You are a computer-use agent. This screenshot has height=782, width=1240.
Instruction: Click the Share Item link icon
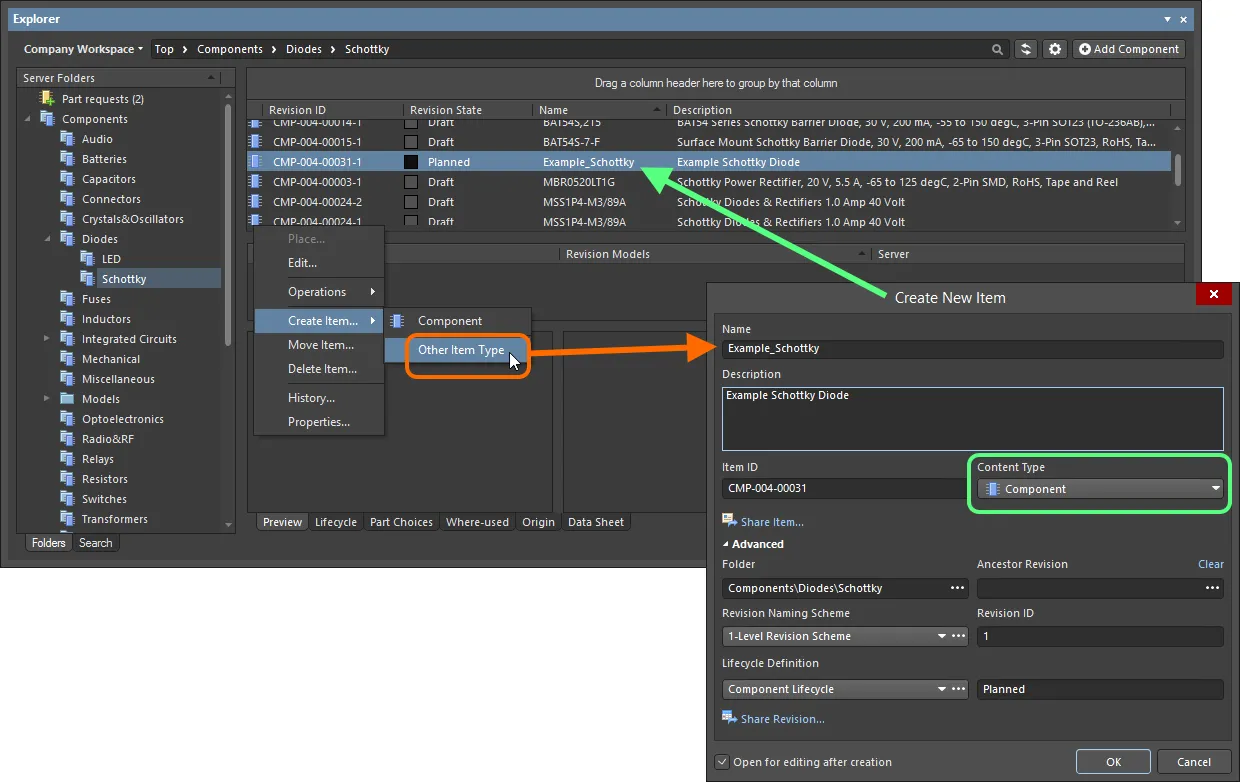(729, 521)
